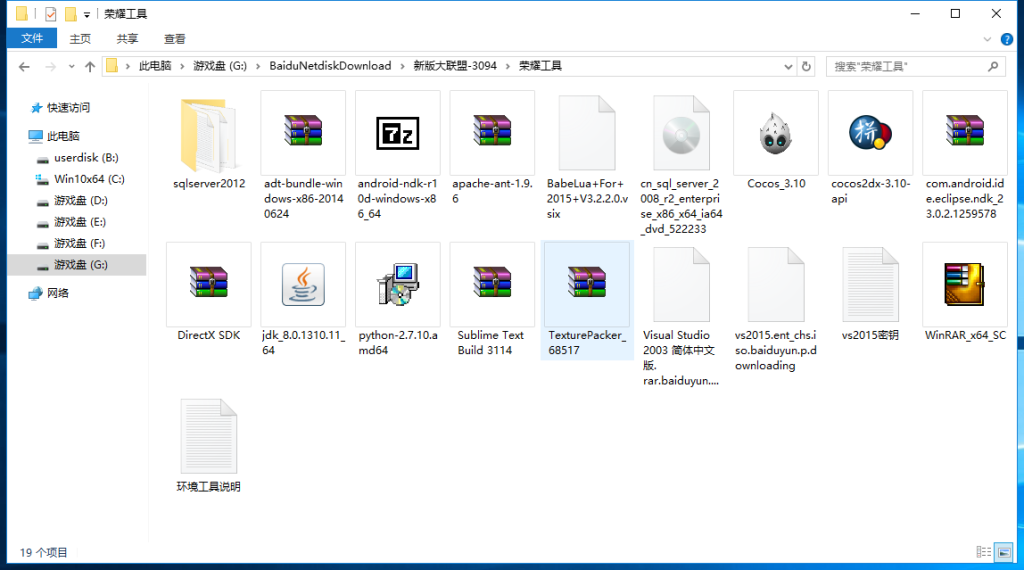Select the python-2.7.10.amd64 installer

click(398, 284)
